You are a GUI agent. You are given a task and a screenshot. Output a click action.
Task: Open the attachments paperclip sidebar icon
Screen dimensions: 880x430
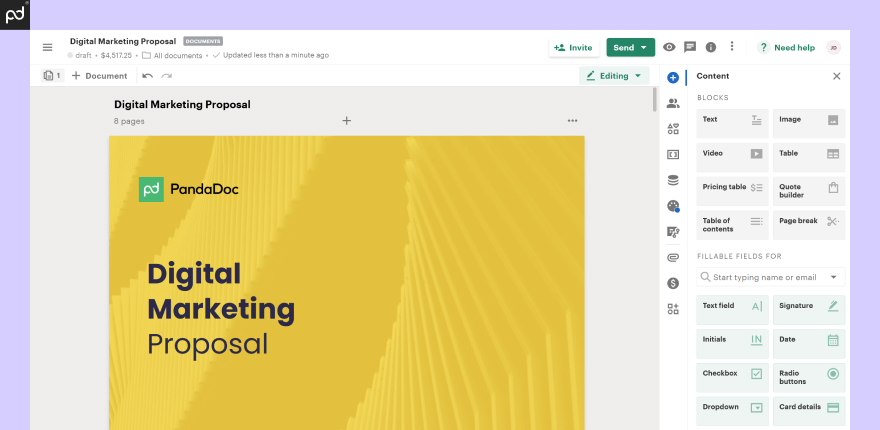click(673, 258)
